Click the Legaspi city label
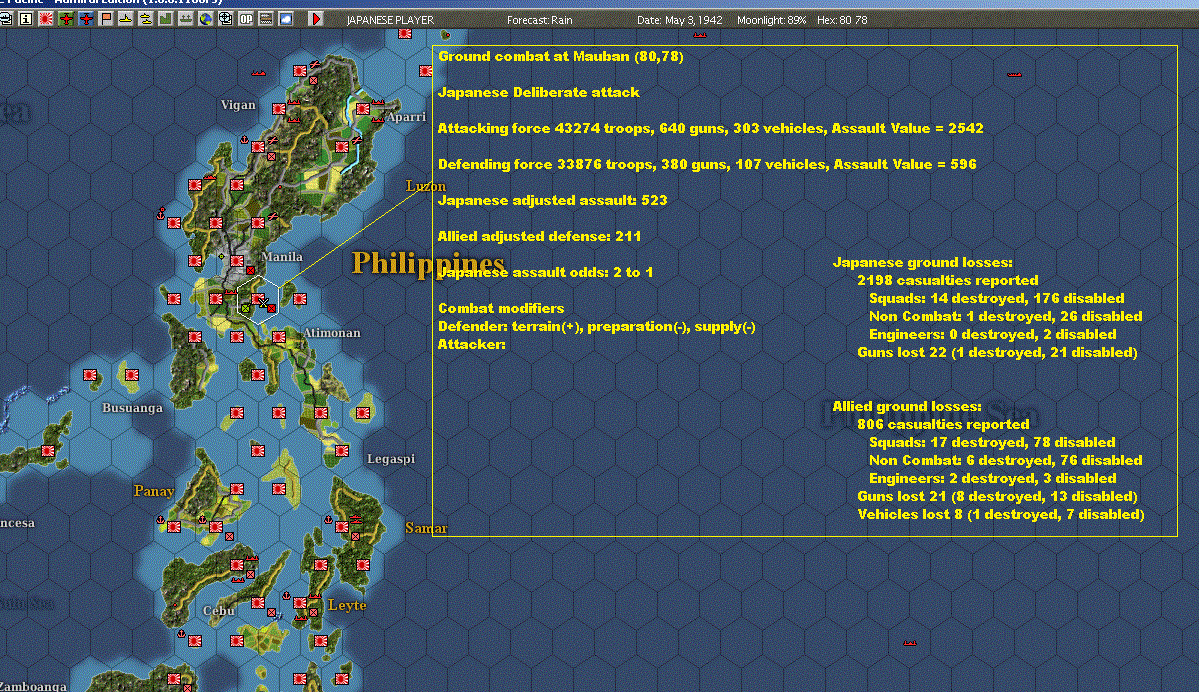Viewport: 1199px width, 692px height. click(391, 459)
